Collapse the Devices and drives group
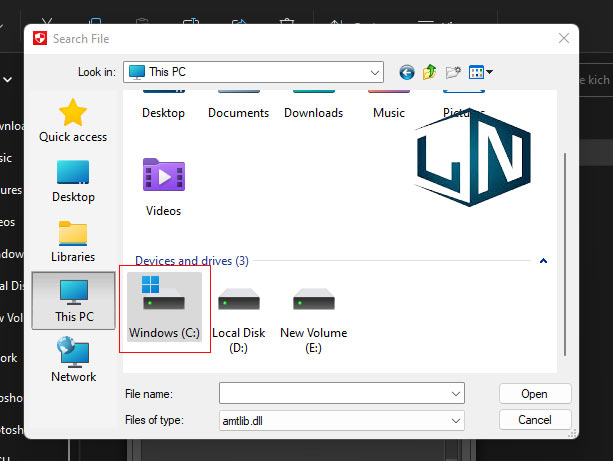Image resolution: width=613 pixels, height=461 pixels. point(543,261)
